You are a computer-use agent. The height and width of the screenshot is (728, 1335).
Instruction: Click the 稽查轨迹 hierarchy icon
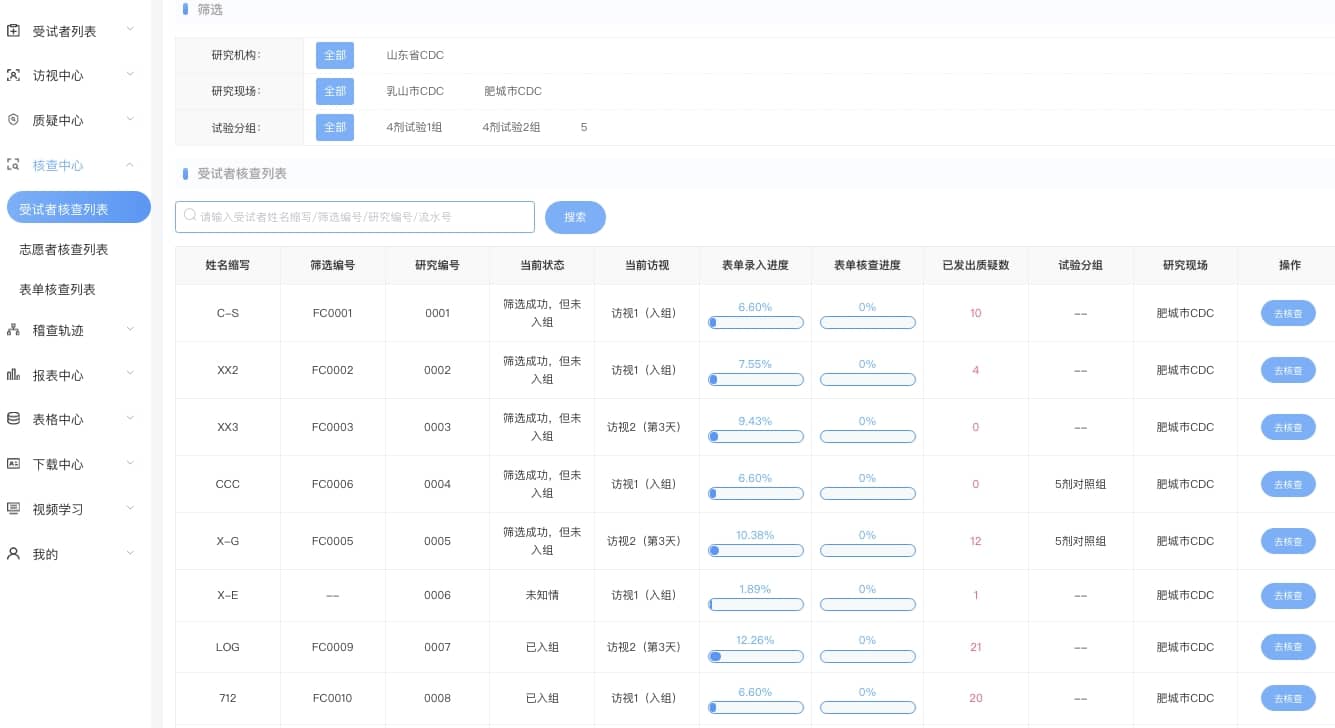point(13,330)
